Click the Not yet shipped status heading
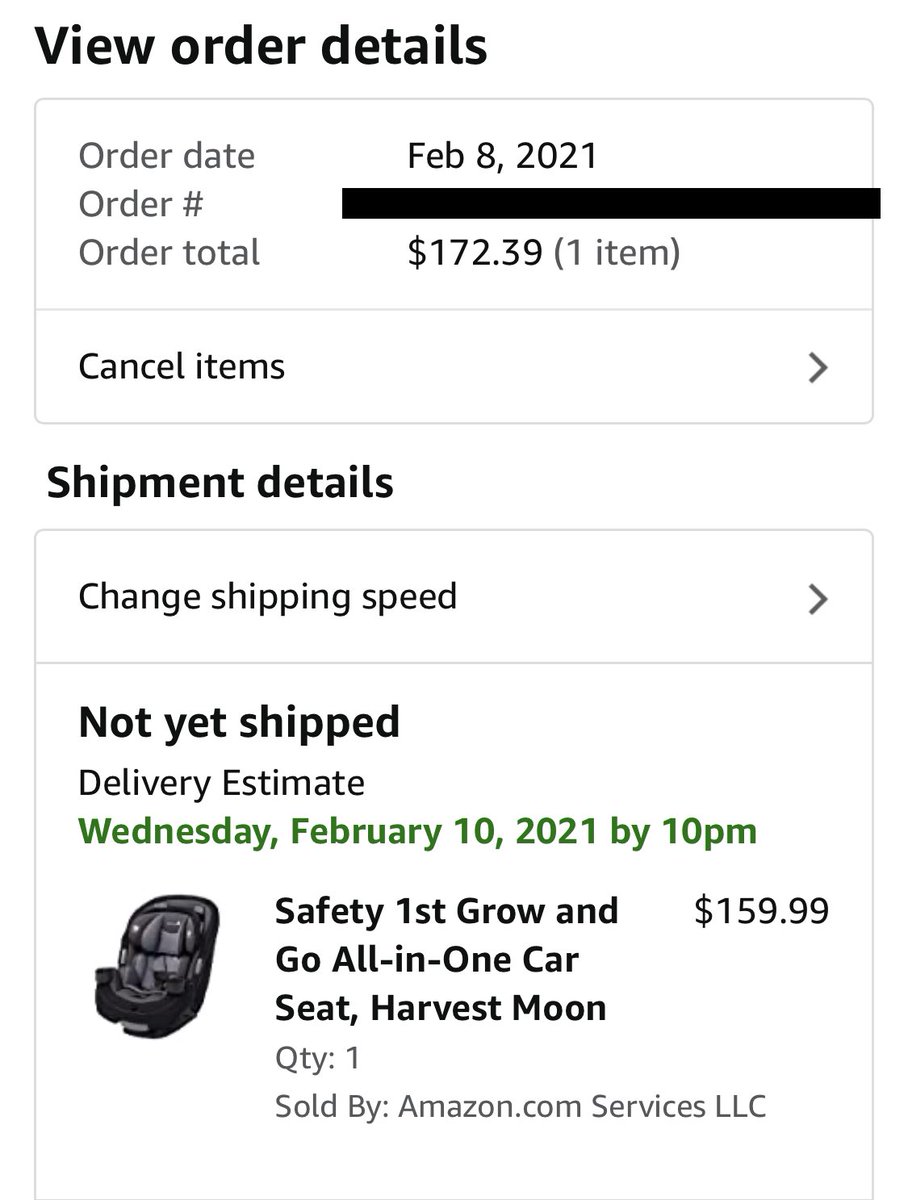 [239, 722]
